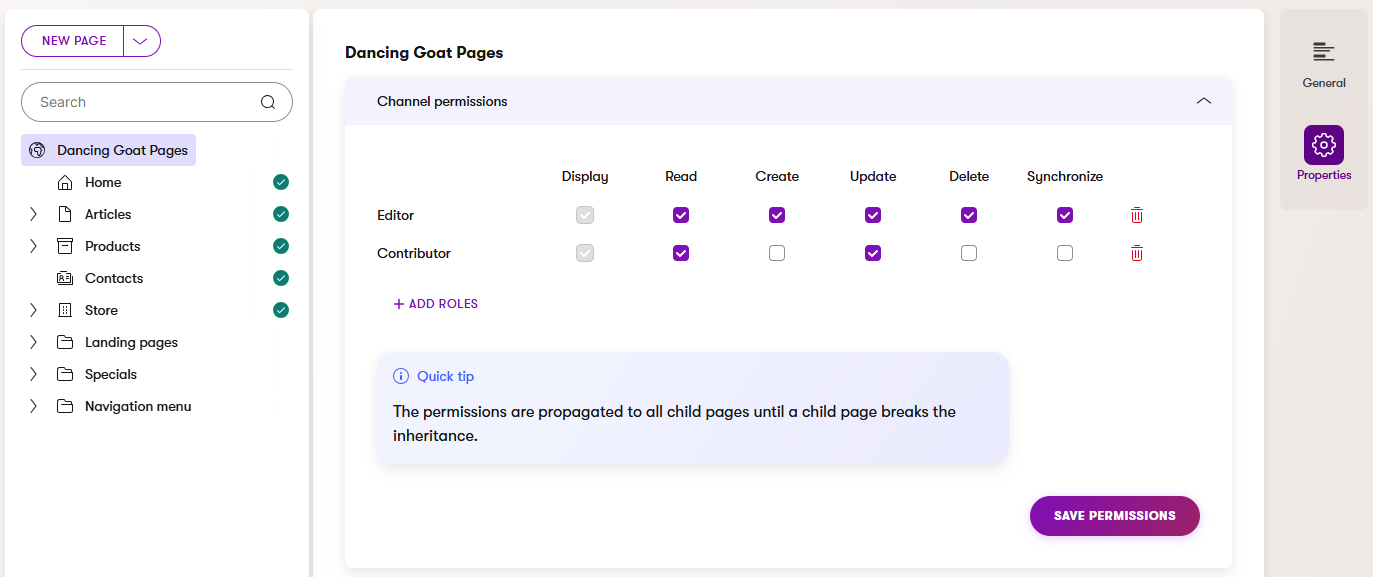This screenshot has height=577, width=1373.
Task: Expand the Landing pages folder
Action: tap(33, 342)
